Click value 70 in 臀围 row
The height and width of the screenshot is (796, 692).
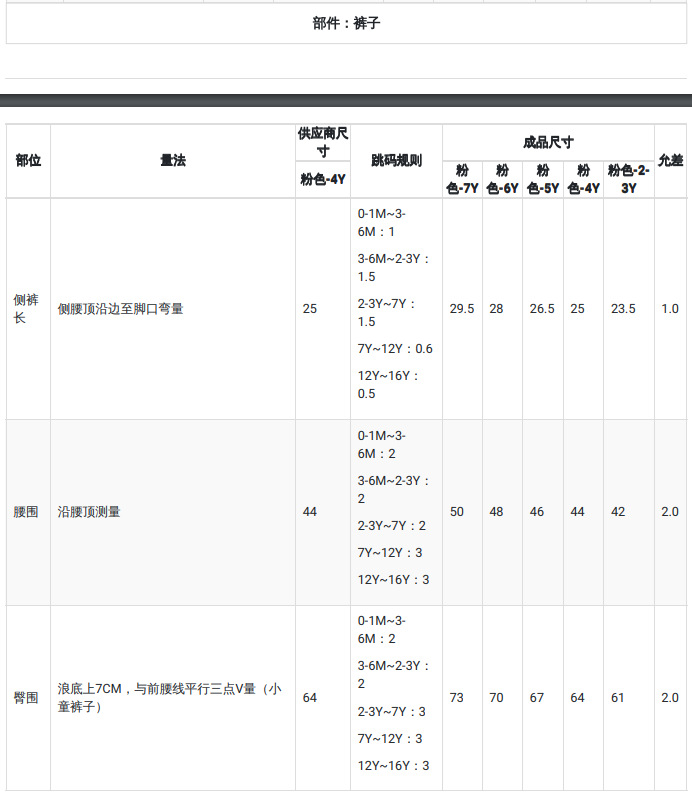[496, 698]
